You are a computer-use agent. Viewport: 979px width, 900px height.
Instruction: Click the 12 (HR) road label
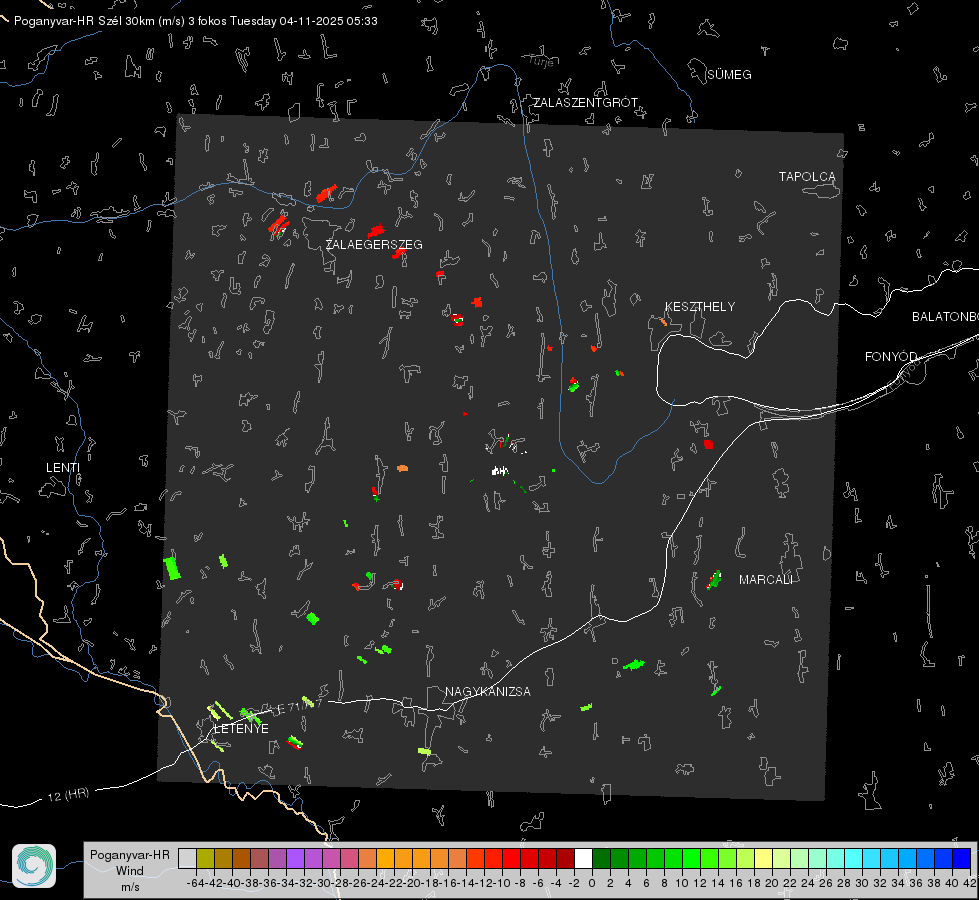pos(69,795)
